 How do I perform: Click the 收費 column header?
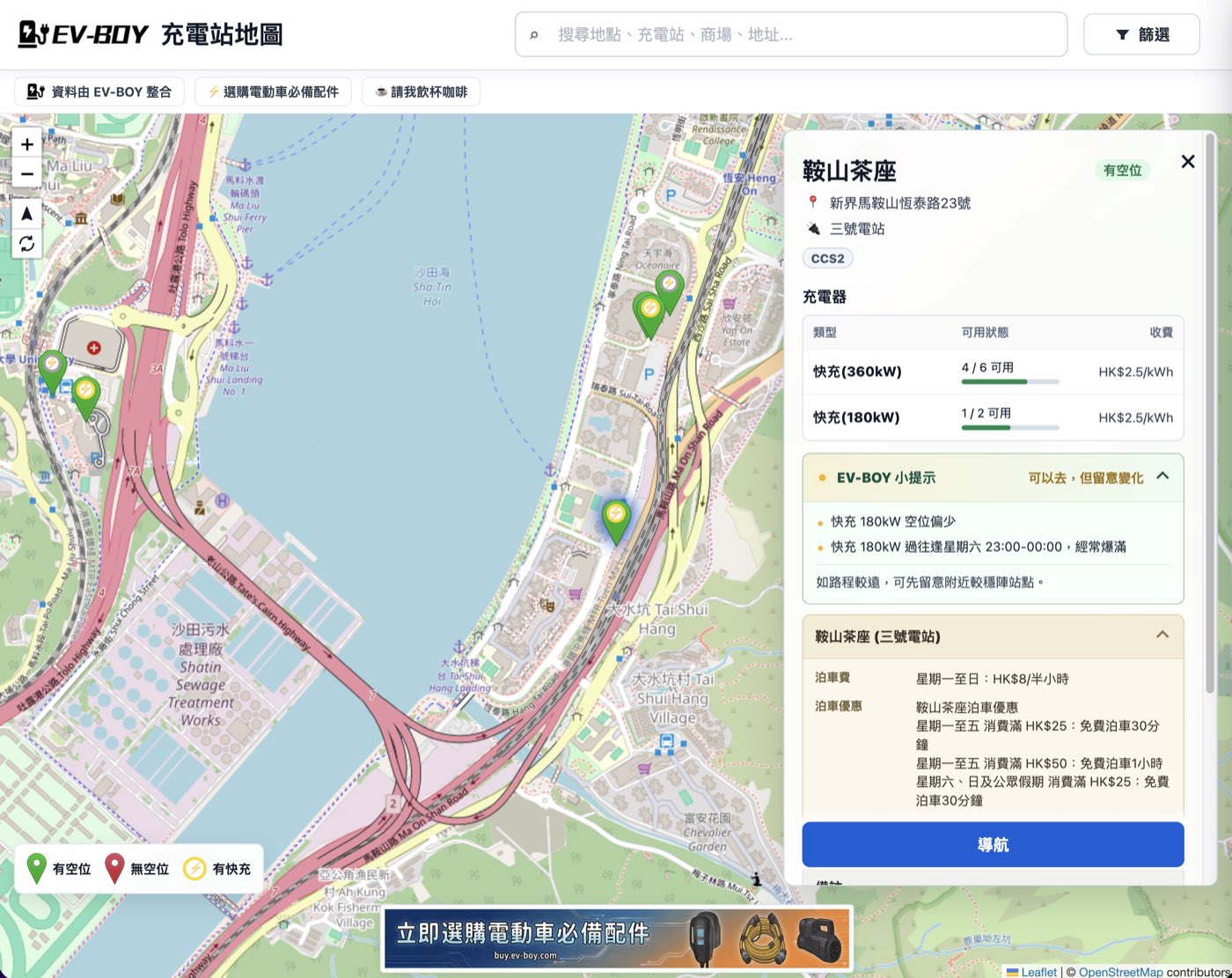(1161, 332)
